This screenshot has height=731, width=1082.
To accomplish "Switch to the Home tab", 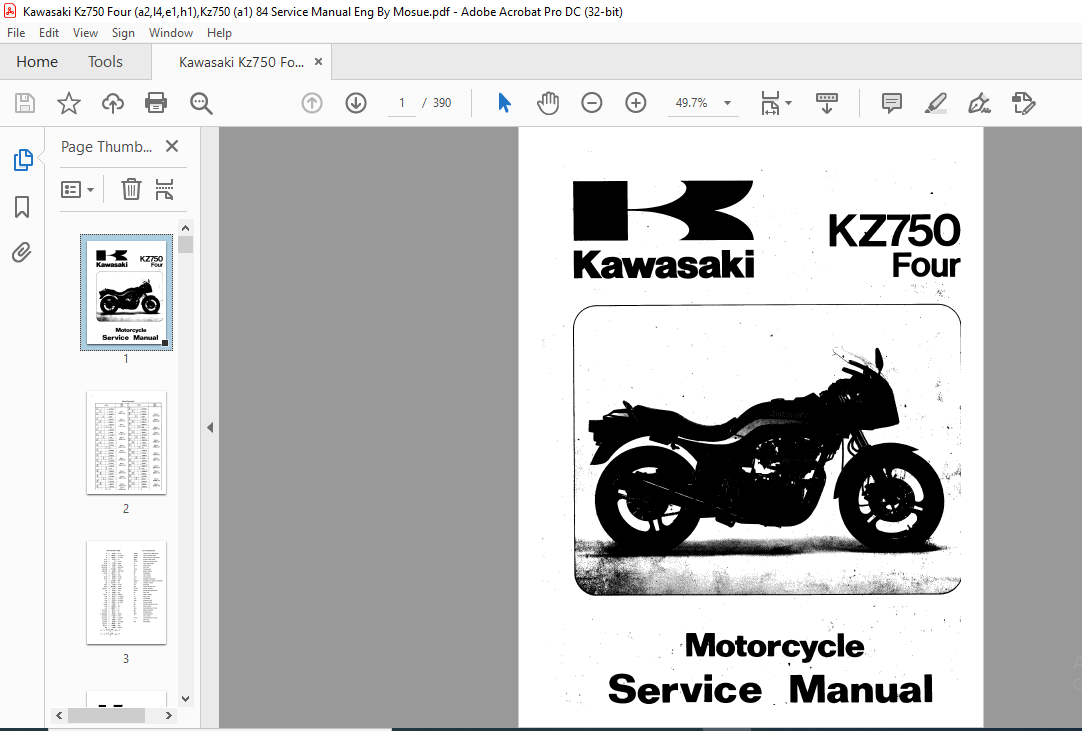I will click(37, 61).
